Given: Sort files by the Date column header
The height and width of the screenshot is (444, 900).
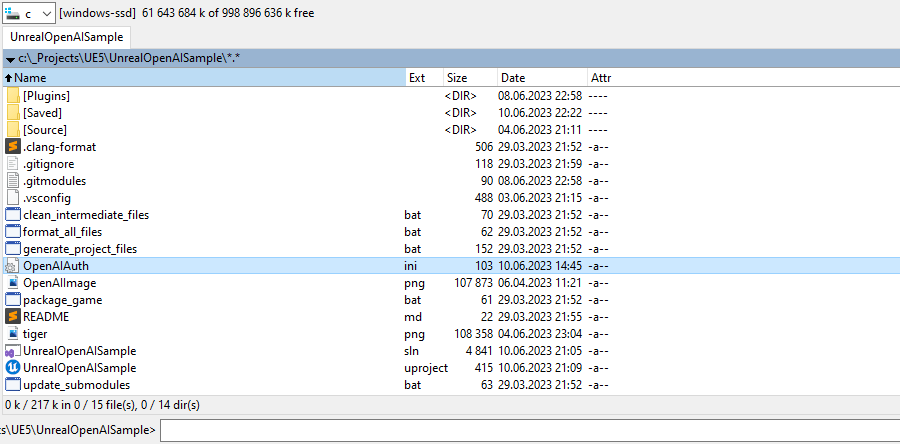Looking at the screenshot, I should pos(542,77).
